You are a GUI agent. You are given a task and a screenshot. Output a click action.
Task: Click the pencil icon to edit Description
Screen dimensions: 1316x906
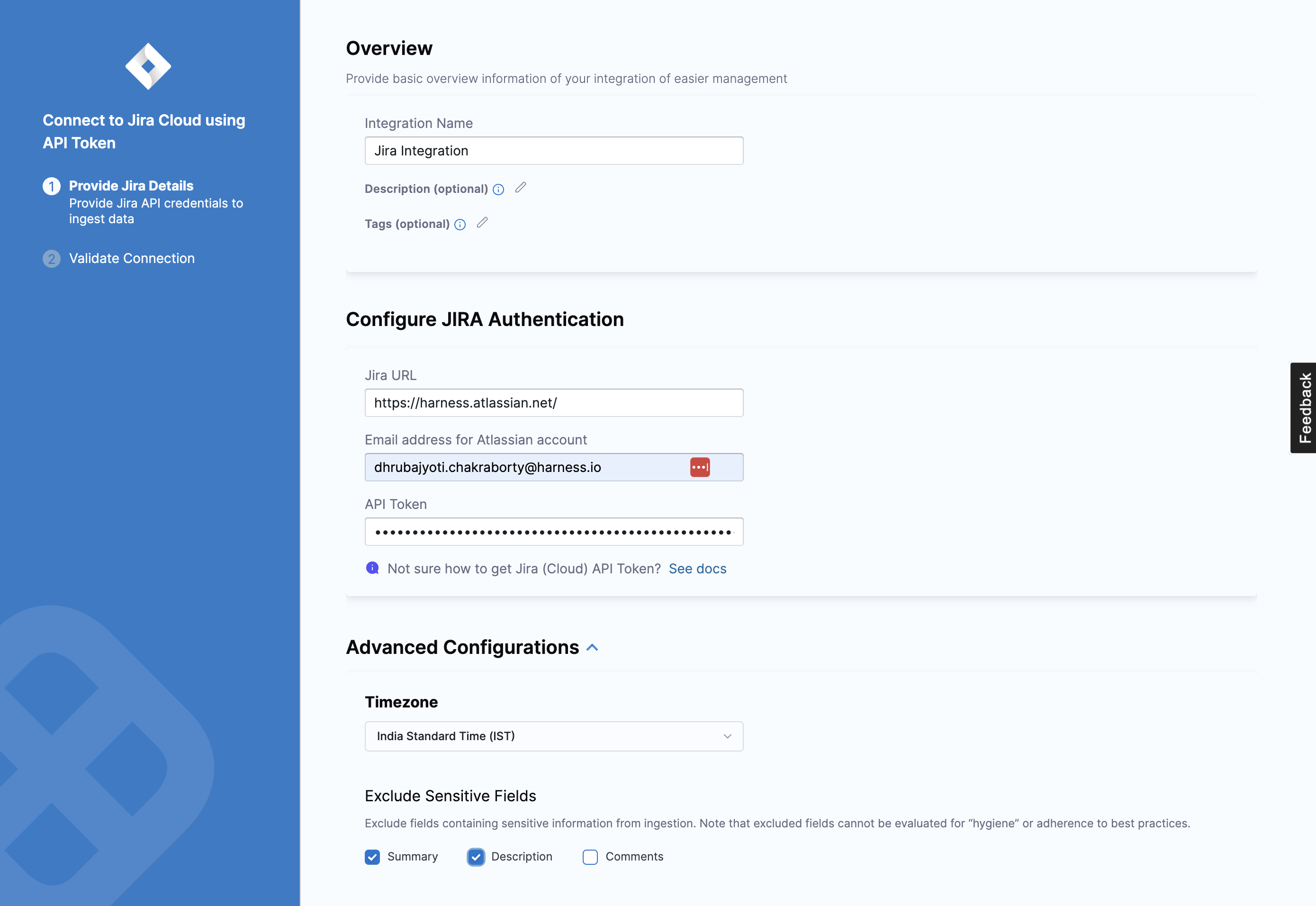521,188
